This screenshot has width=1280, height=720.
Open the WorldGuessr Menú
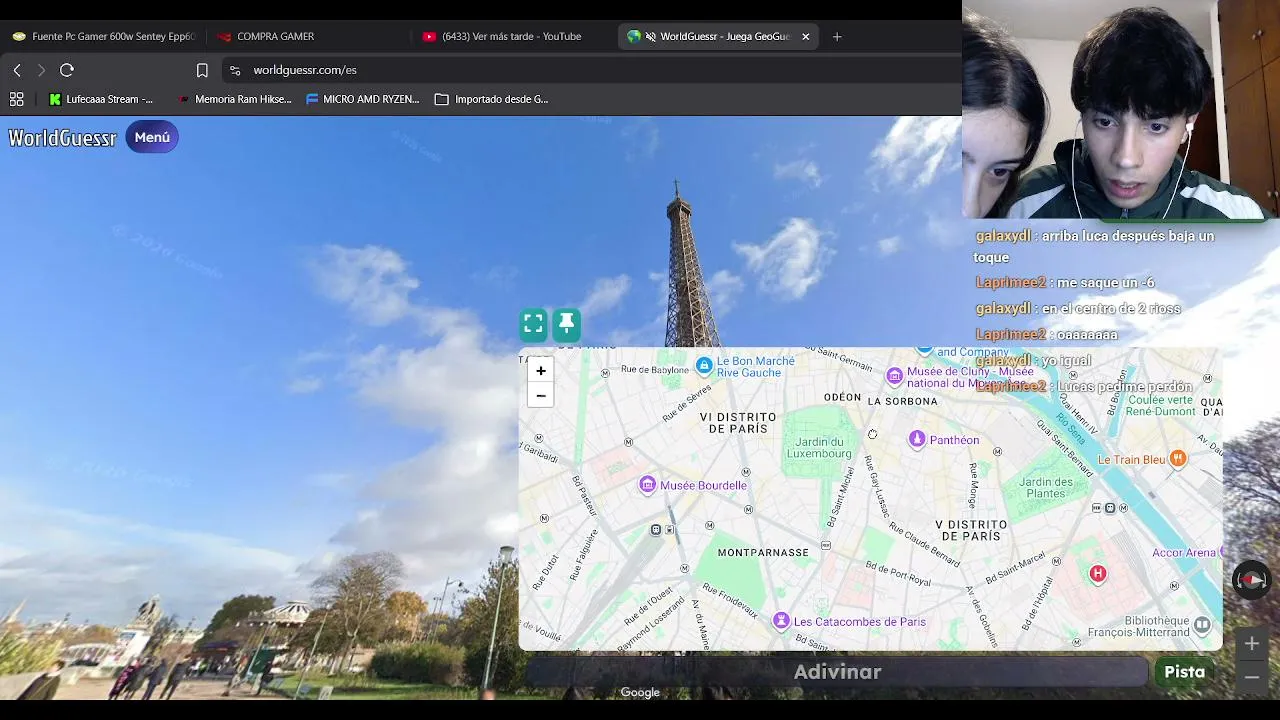[x=152, y=137]
